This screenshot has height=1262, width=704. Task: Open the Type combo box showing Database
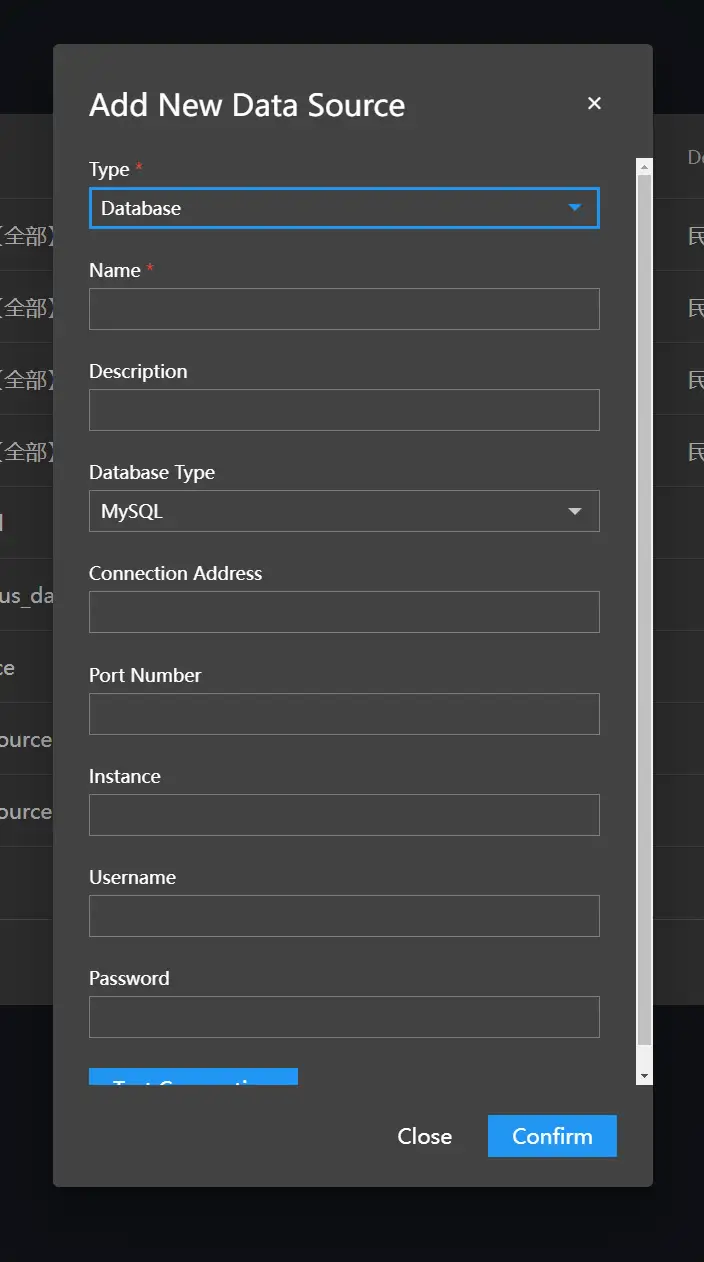[330, 208]
